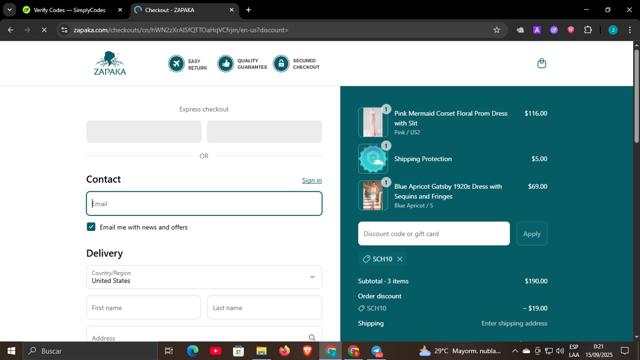
Task: Remove the SCH10 discount code tag
Action: (400, 259)
